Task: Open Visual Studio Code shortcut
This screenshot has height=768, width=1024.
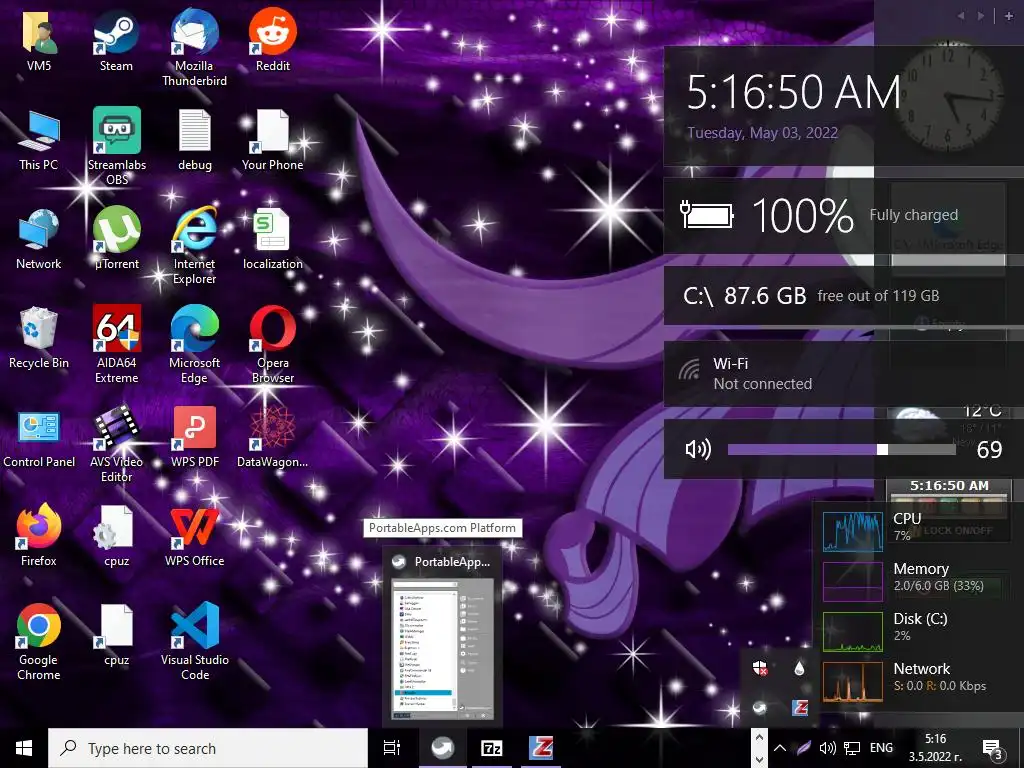Action: (x=195, y=643)
